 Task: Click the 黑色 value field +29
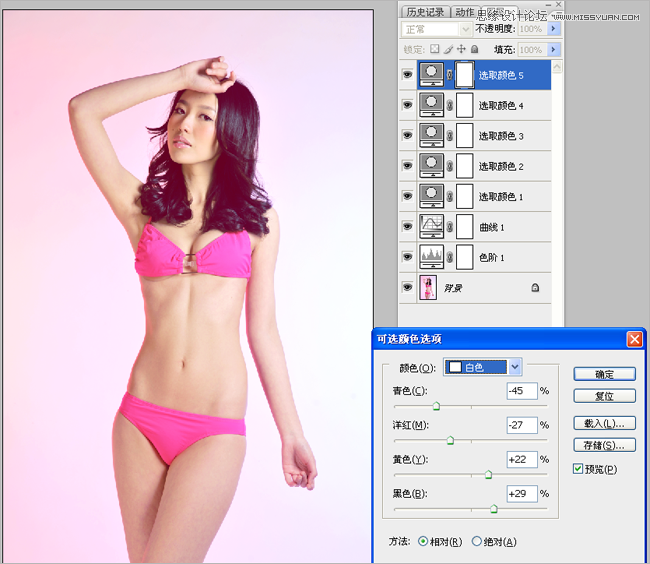[522, 494]
